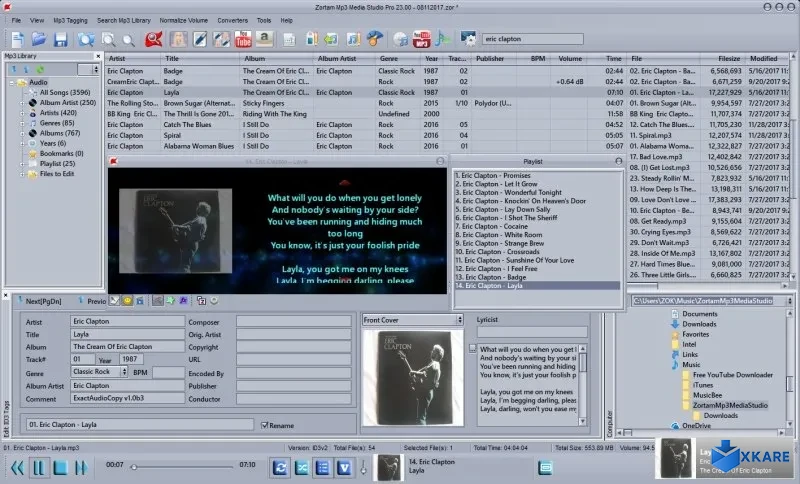Click the mini player icon at far right

(x=545, y=467)
